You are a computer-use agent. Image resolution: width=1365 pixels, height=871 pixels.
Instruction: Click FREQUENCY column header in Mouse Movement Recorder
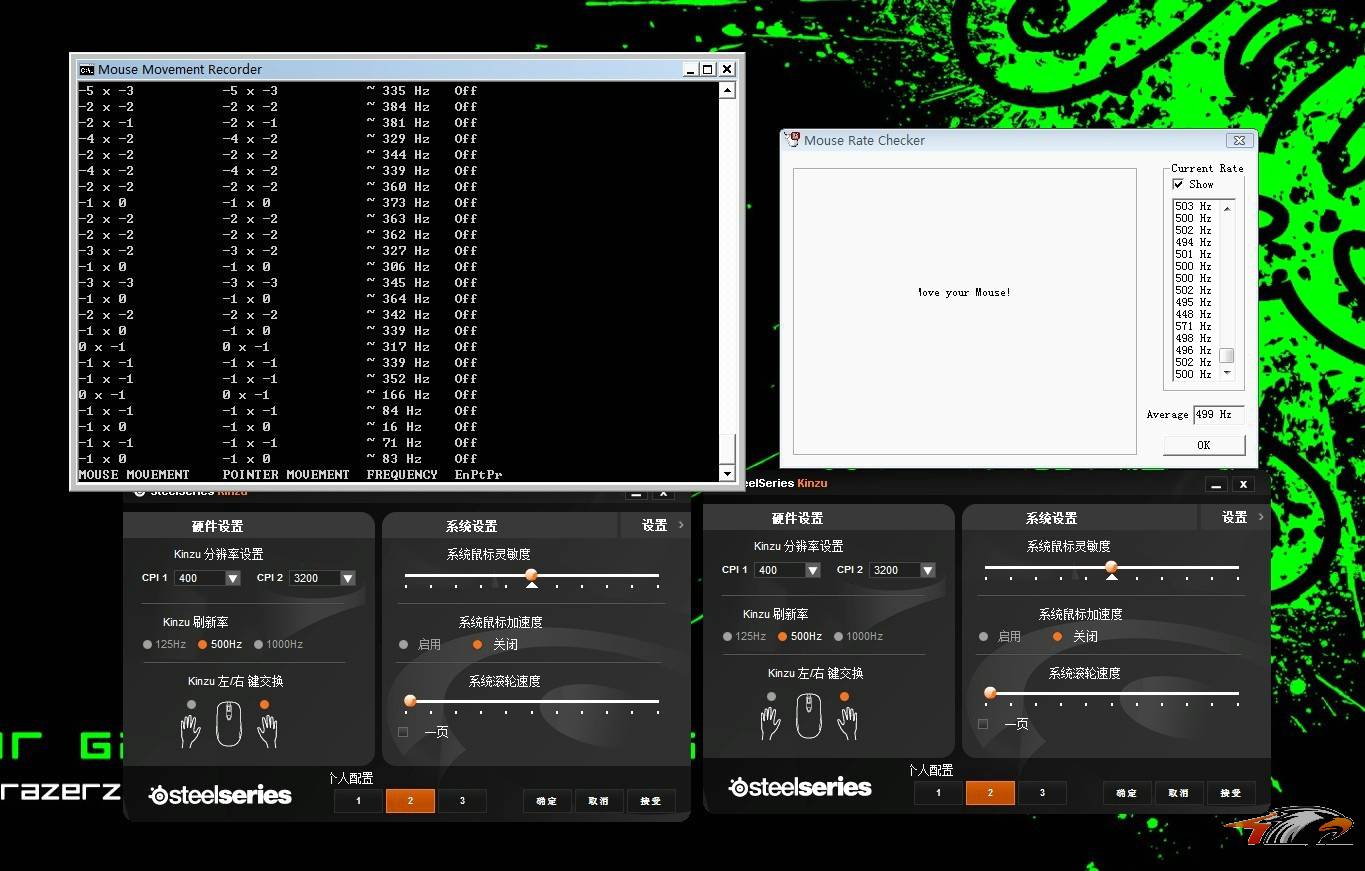(x=402, y=475)
